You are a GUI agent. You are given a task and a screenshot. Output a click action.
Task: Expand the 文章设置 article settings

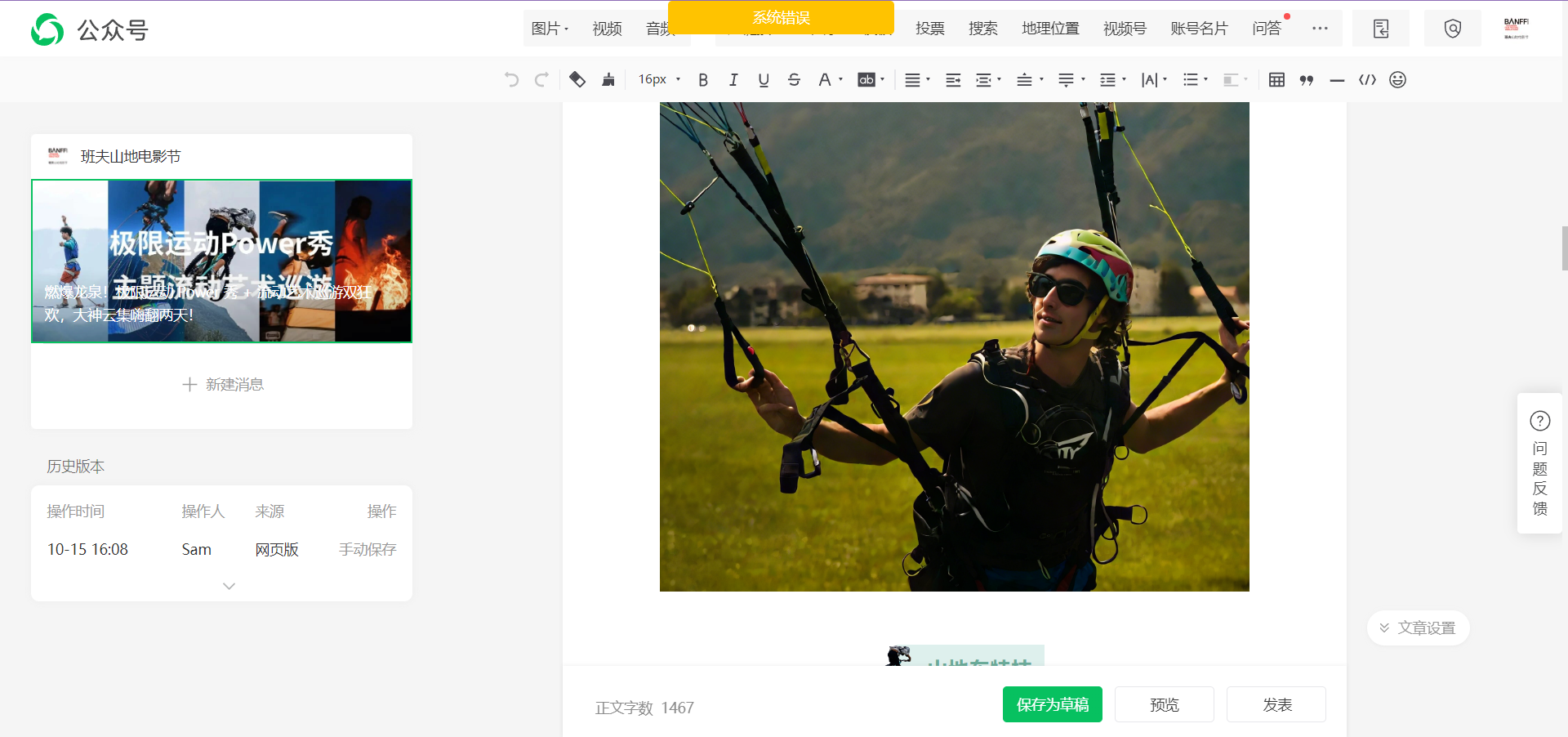(x=1418, y=628)
